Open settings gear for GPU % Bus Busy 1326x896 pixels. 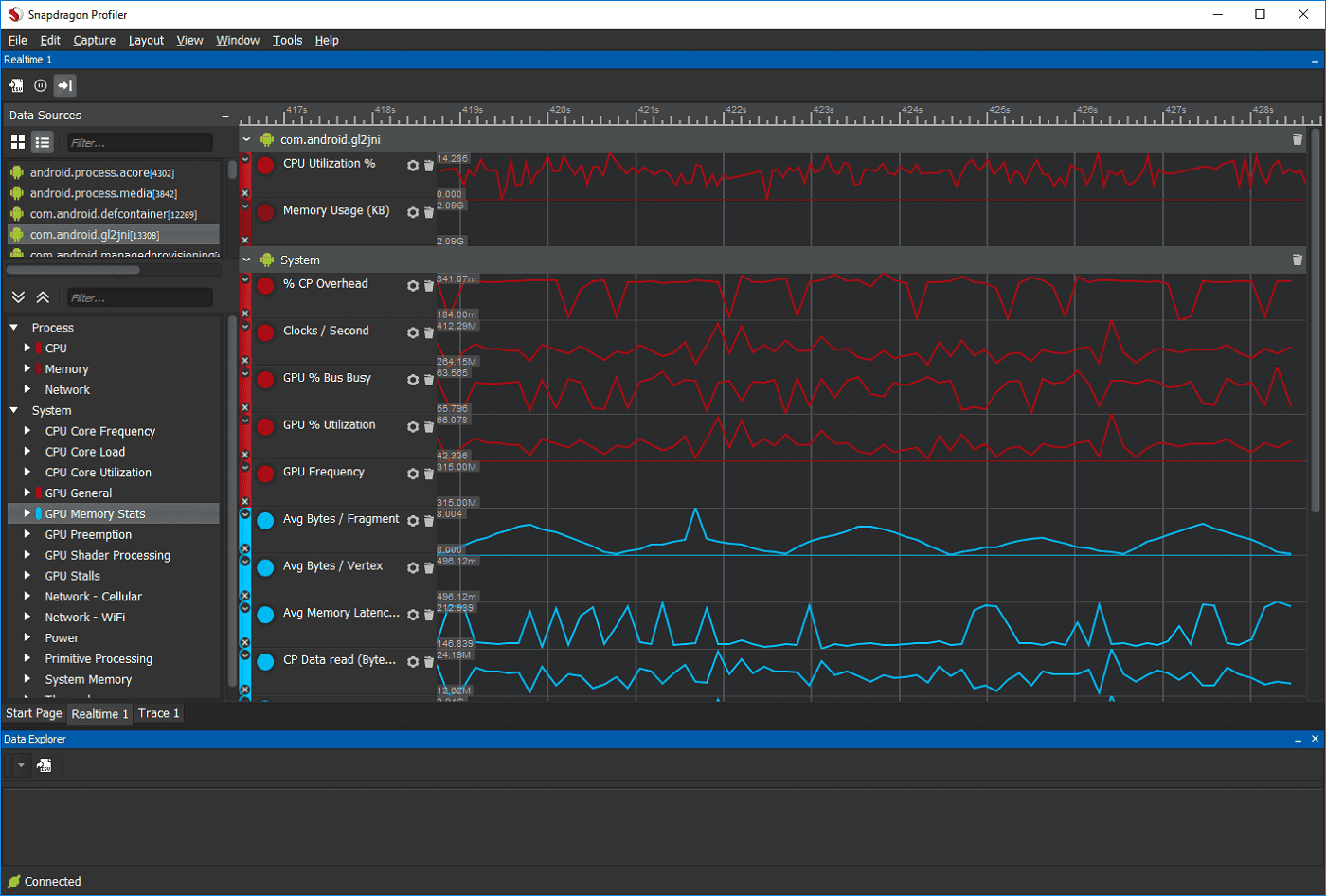tap(413, 379)
